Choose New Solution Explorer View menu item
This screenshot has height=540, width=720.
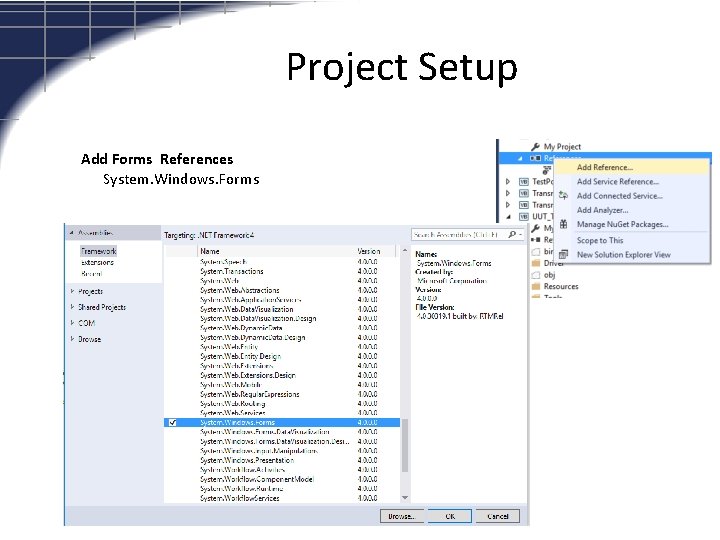pos(631,254)
